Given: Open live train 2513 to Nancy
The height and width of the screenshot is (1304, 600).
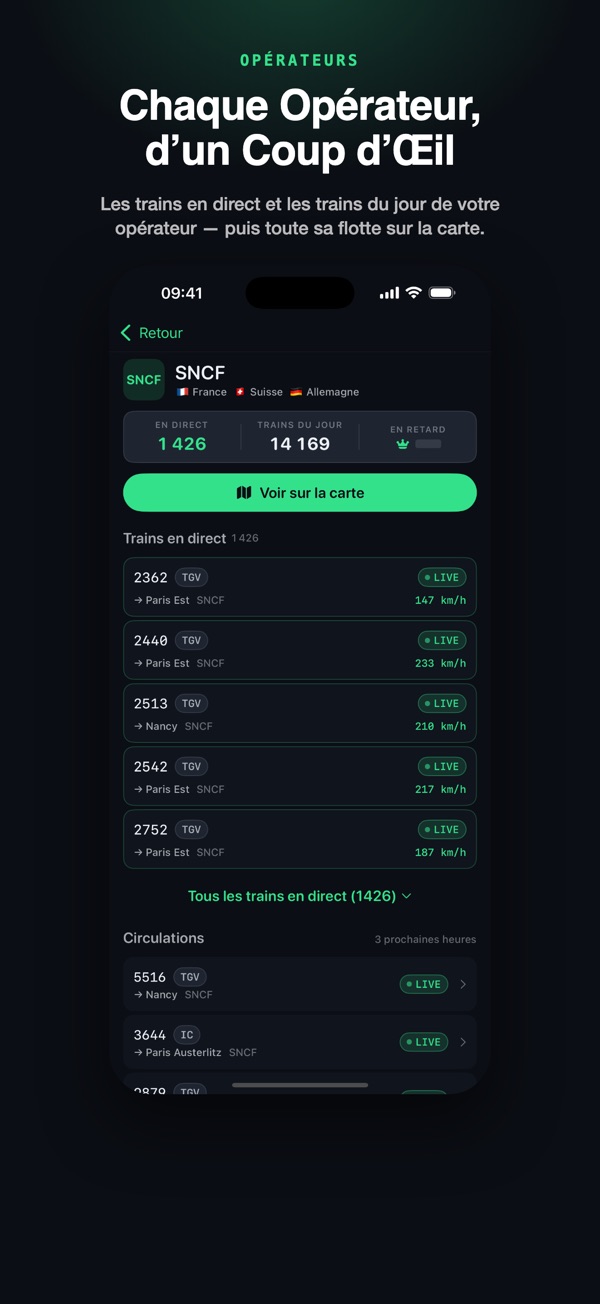Looking at the screenshot, I should (x=300, y=713).
